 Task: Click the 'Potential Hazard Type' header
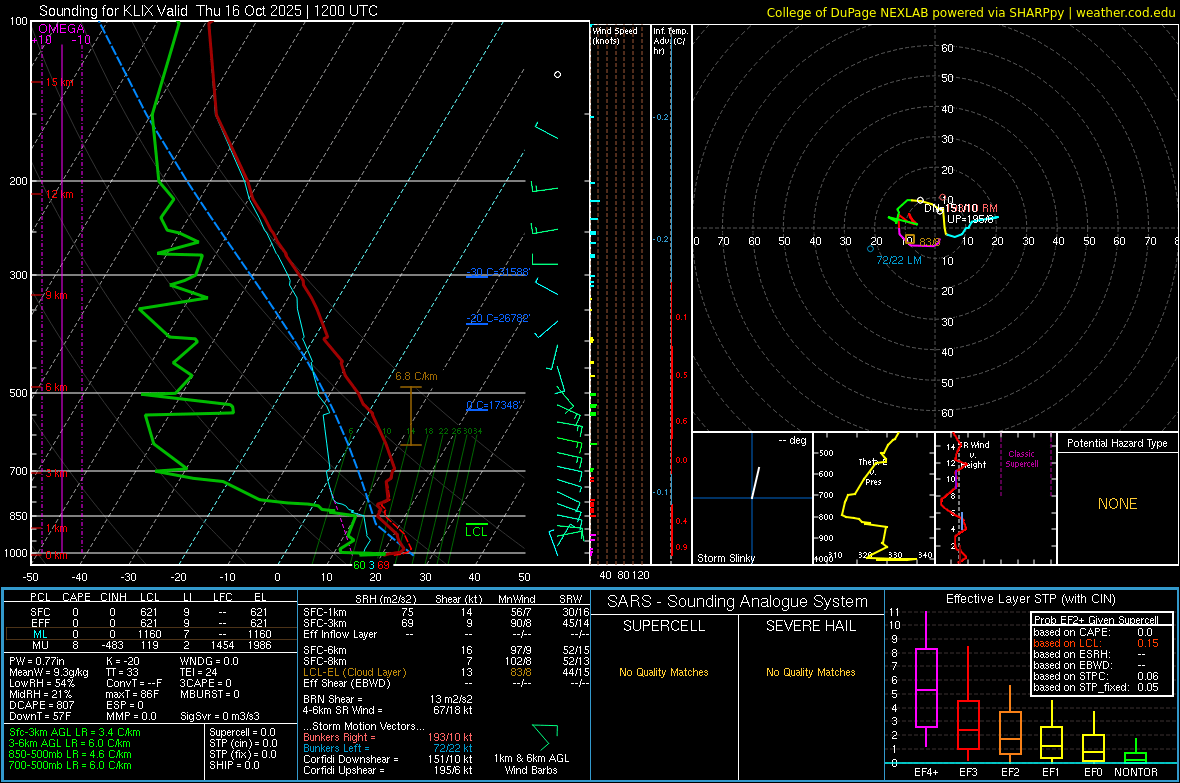pyautogui.click(x=1117, y=443)
